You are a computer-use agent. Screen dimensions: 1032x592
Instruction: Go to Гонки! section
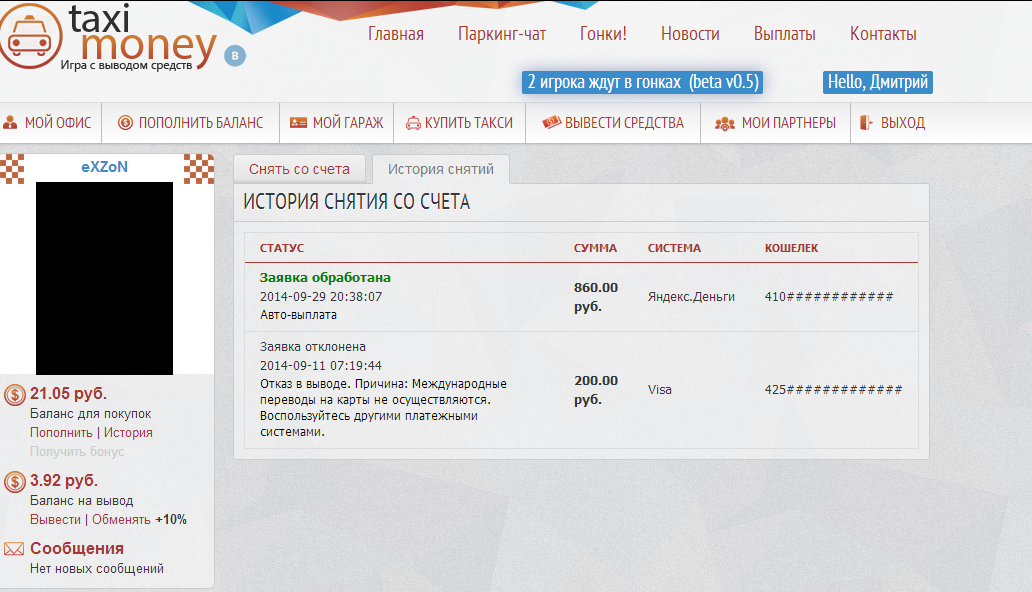tap(604, 34)
